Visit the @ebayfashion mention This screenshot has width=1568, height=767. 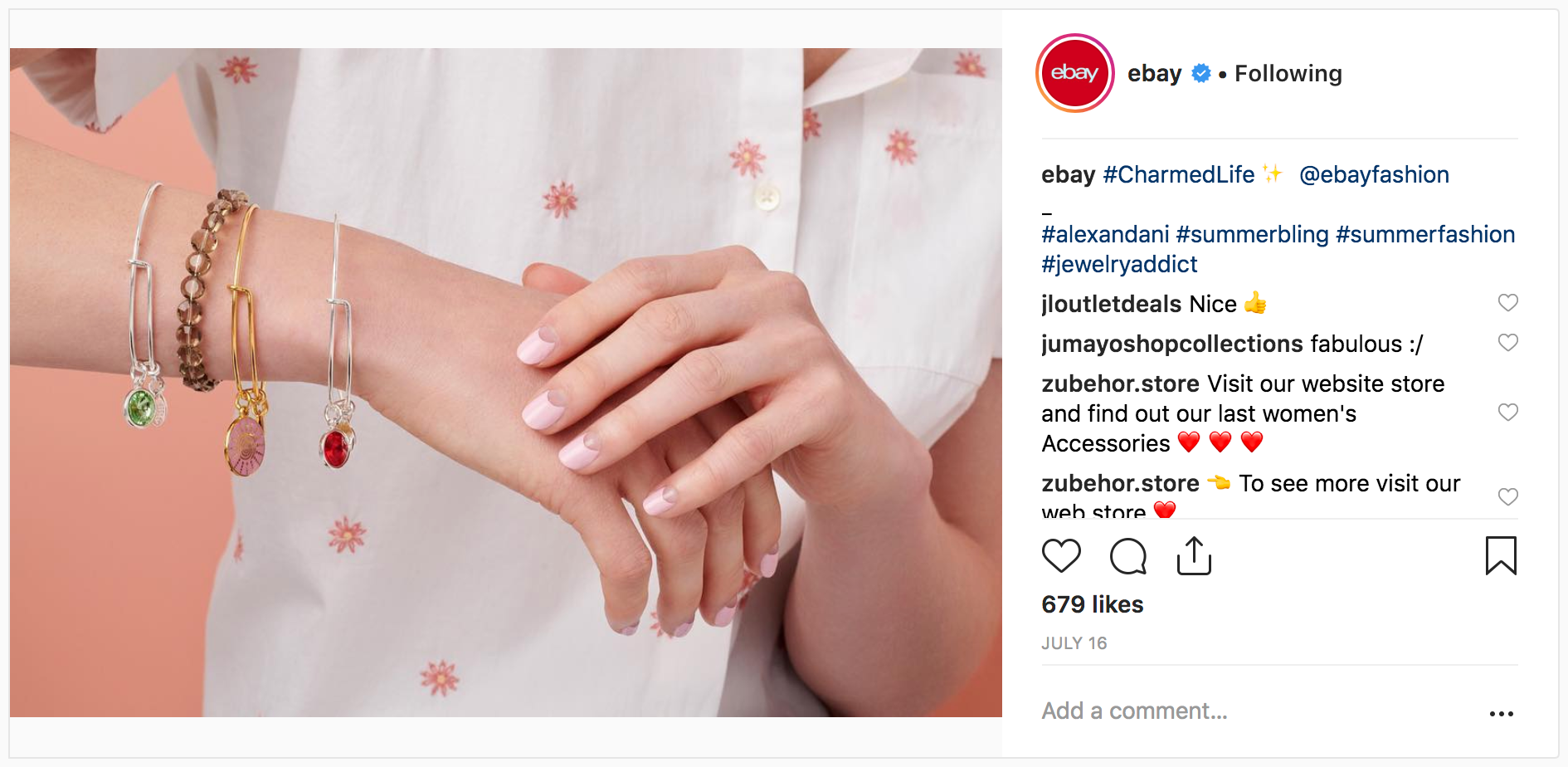(x=1374, y=174)
